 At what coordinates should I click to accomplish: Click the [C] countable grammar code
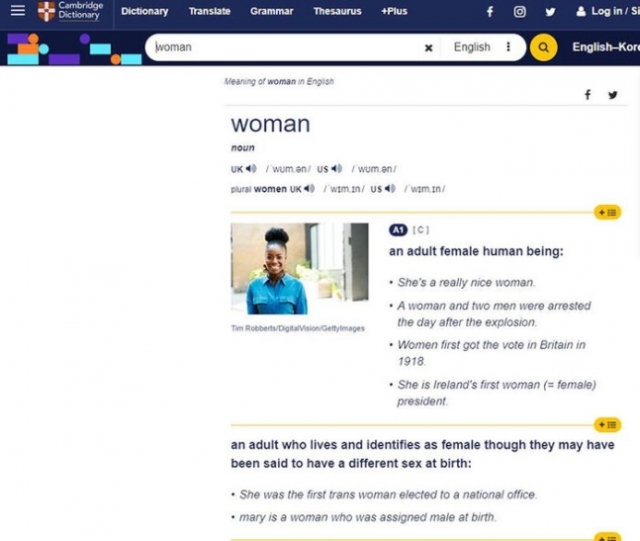tap(420, 230)
